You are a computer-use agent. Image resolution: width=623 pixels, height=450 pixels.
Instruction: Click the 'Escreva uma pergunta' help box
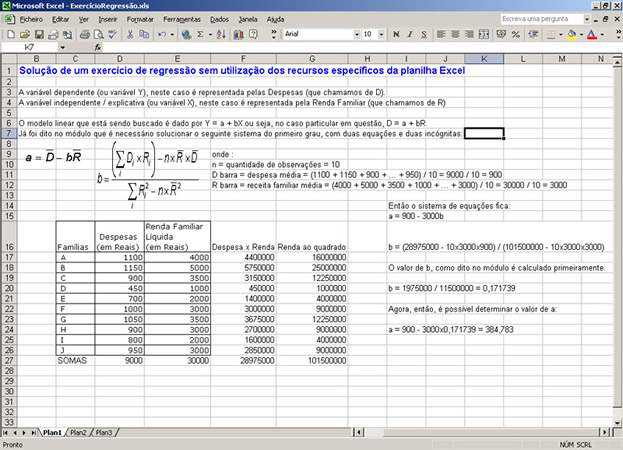(x=543, y=18)
